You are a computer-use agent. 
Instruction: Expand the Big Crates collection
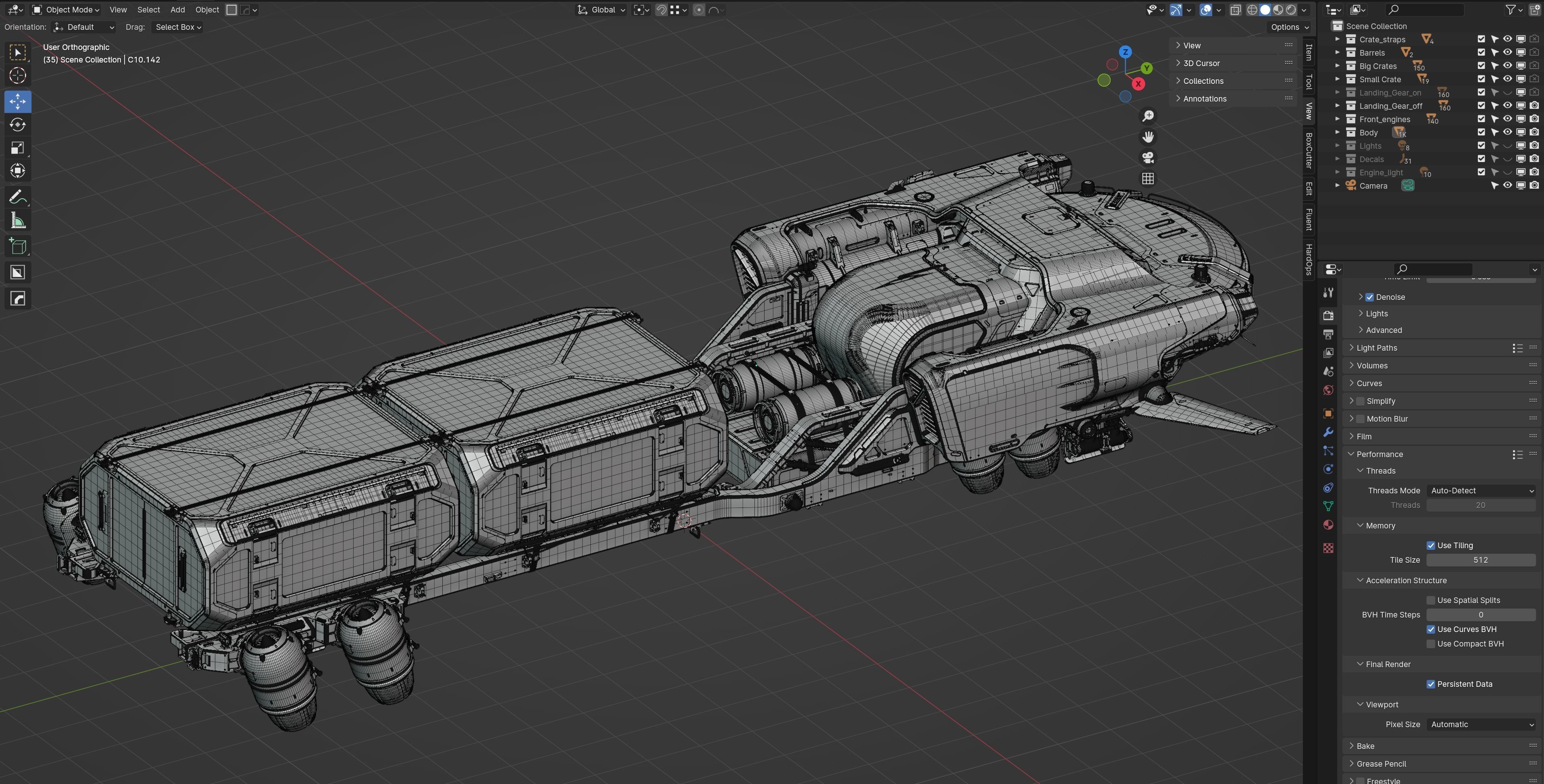[1337, 66]
